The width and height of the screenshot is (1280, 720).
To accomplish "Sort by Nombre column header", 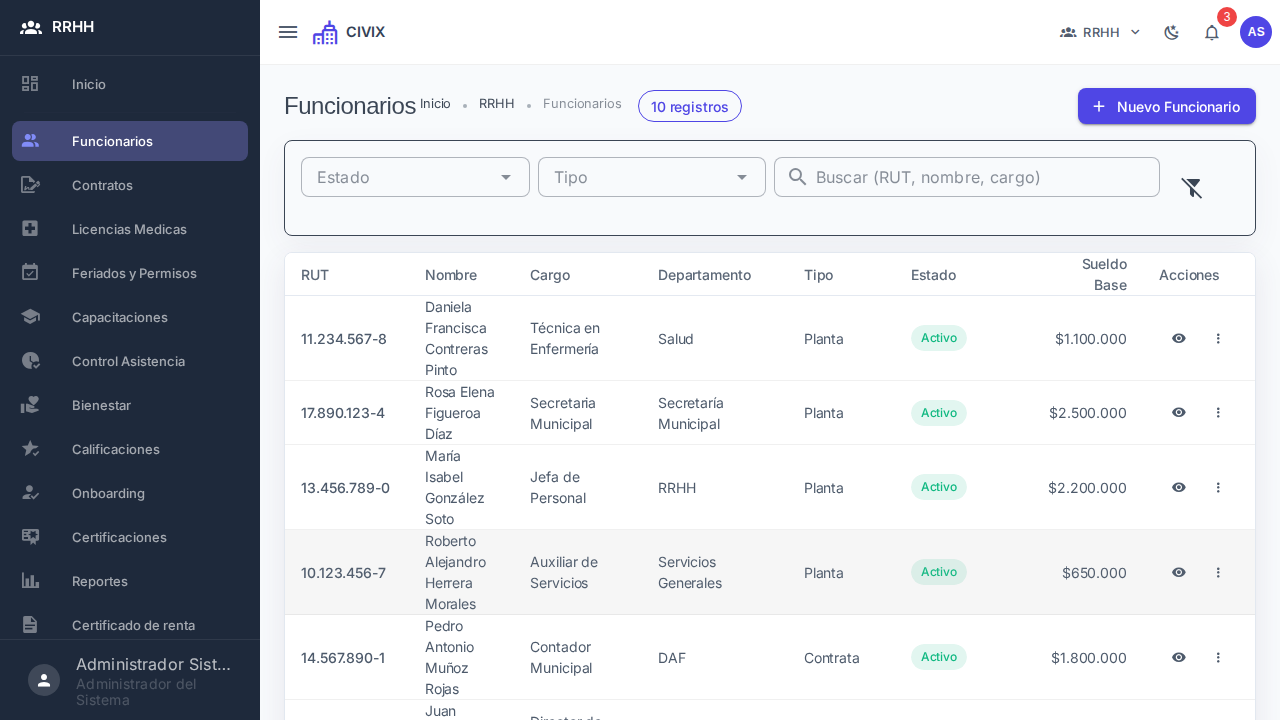I will tap(451, 275).
